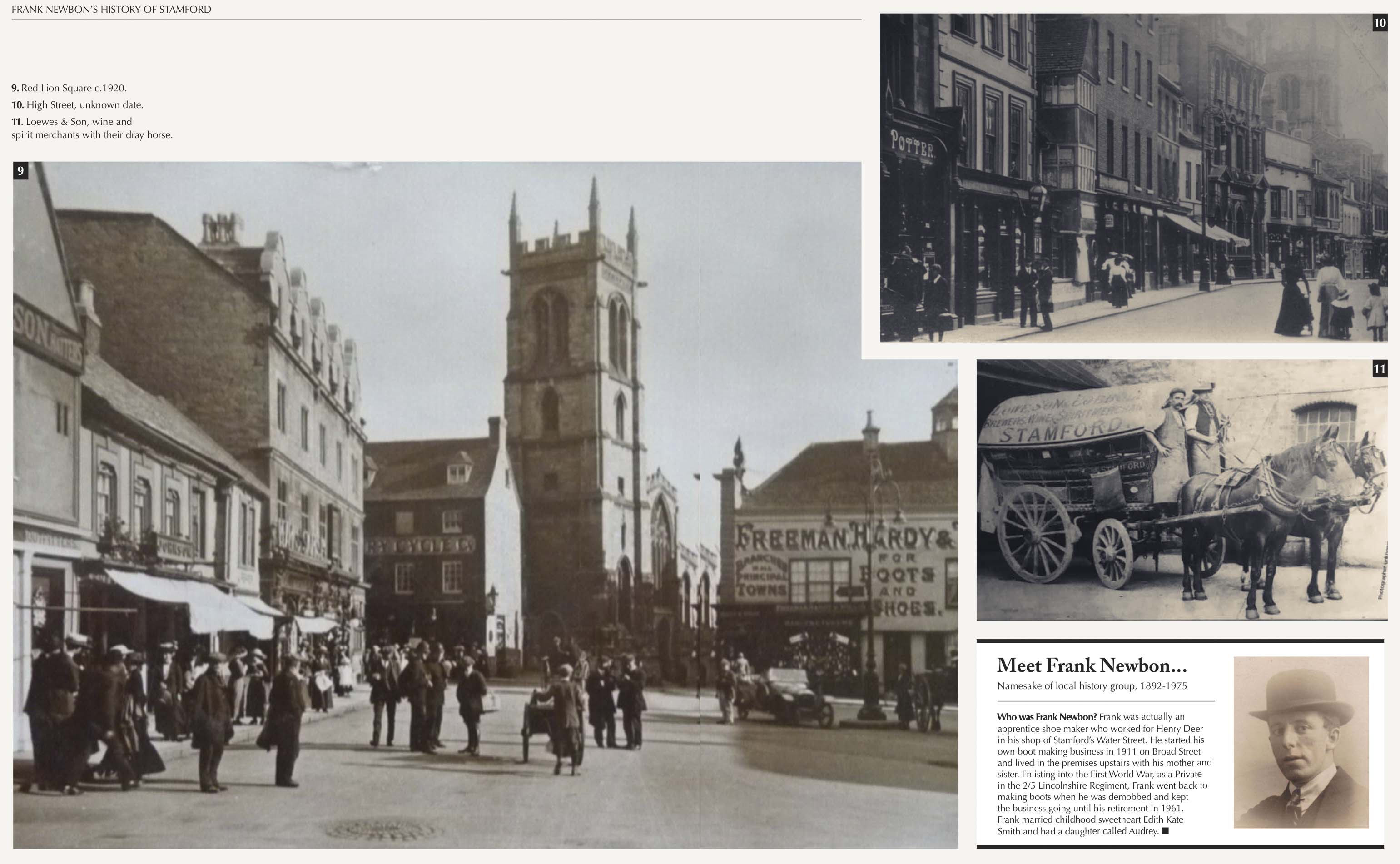Image resolution: width=1400 pixels, height=864 pixels.
Task: Click the number 11 photo badge
Action: 1380,368
